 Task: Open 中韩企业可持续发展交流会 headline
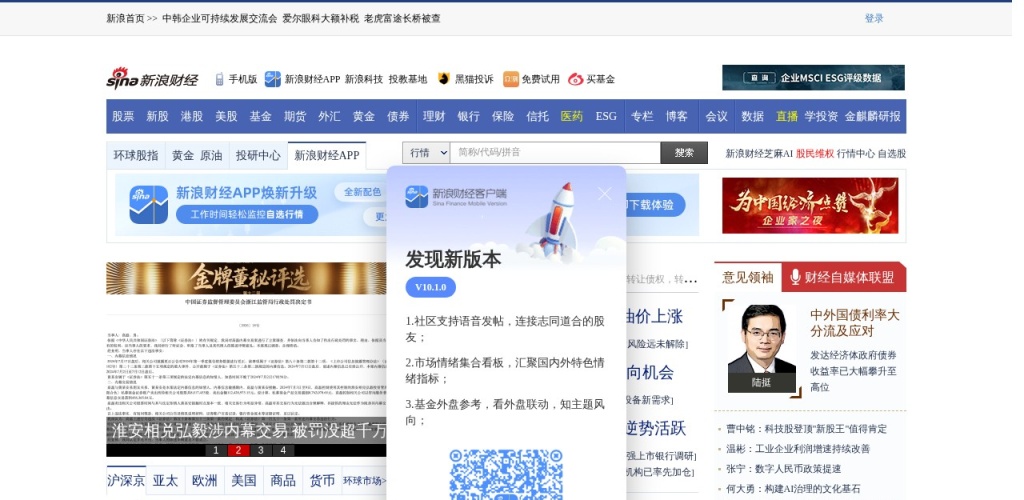pos(219,18)
